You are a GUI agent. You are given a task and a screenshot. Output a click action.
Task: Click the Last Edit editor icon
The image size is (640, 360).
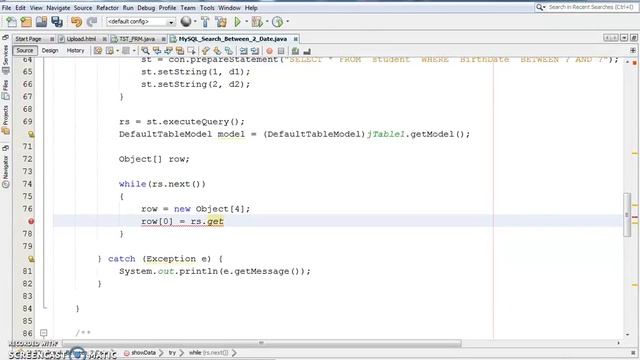[98, 51]
